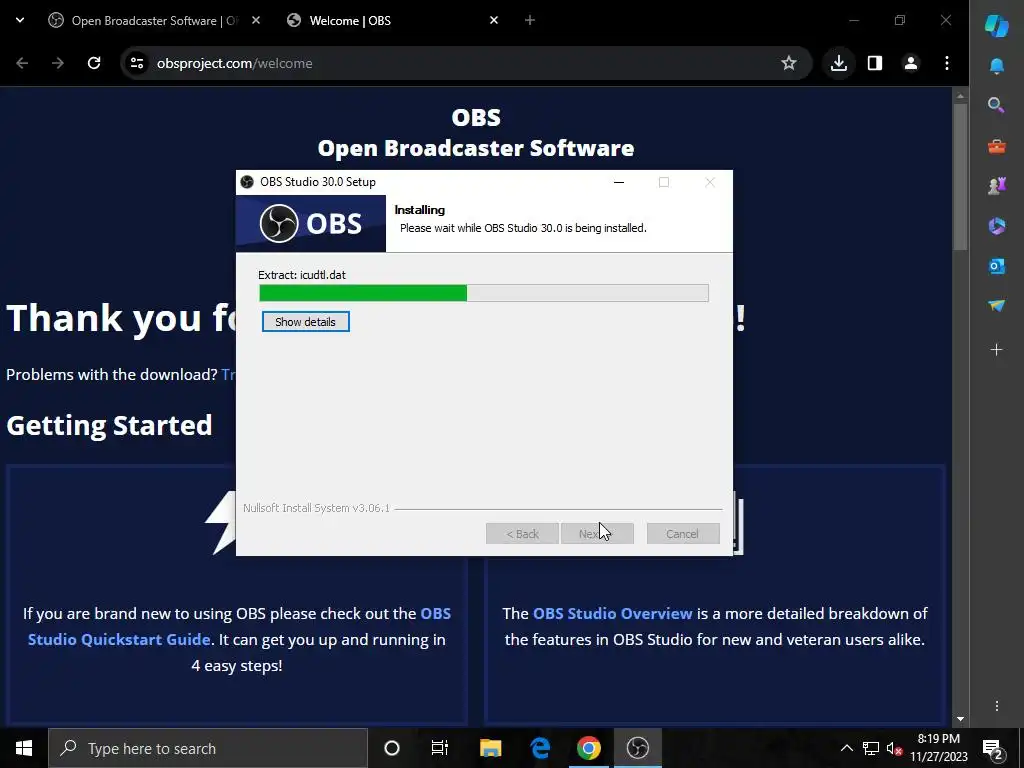The height and width of the screenshot is (768, 1024).
Task: Open Cortana circle on taskbar
Action: coord(392,748)
